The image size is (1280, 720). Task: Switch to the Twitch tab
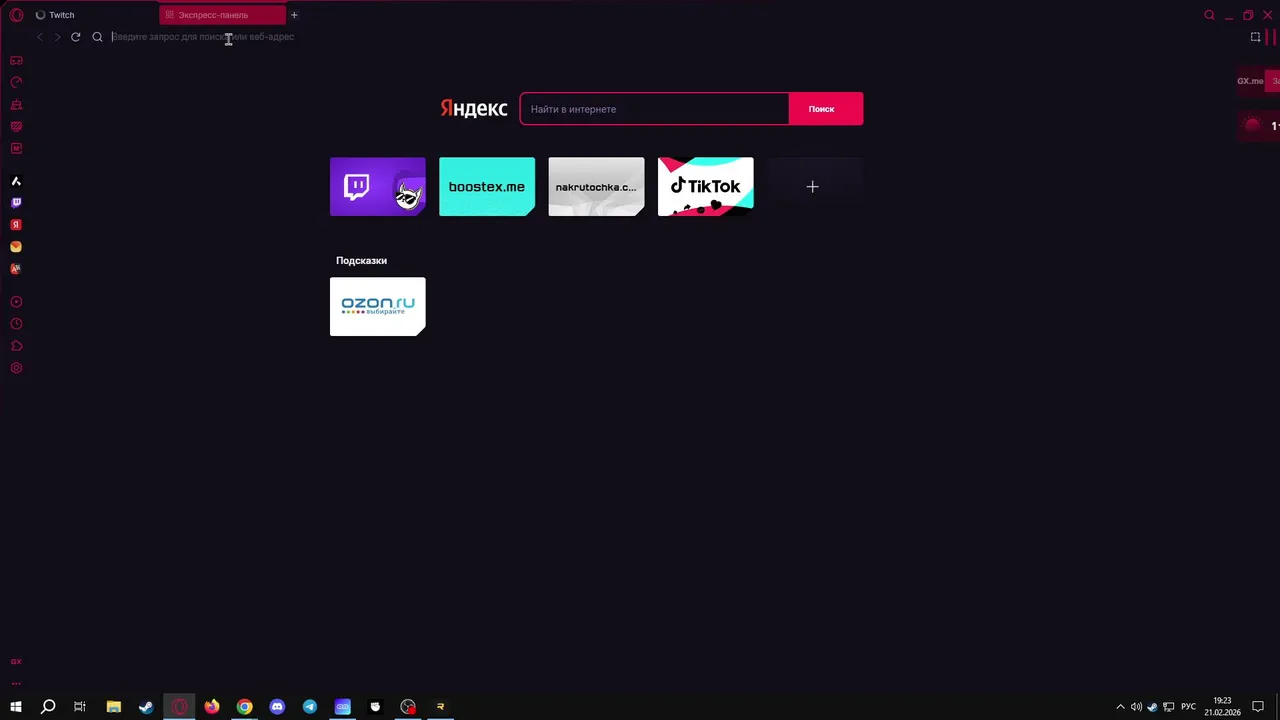[x=90, y=15]
